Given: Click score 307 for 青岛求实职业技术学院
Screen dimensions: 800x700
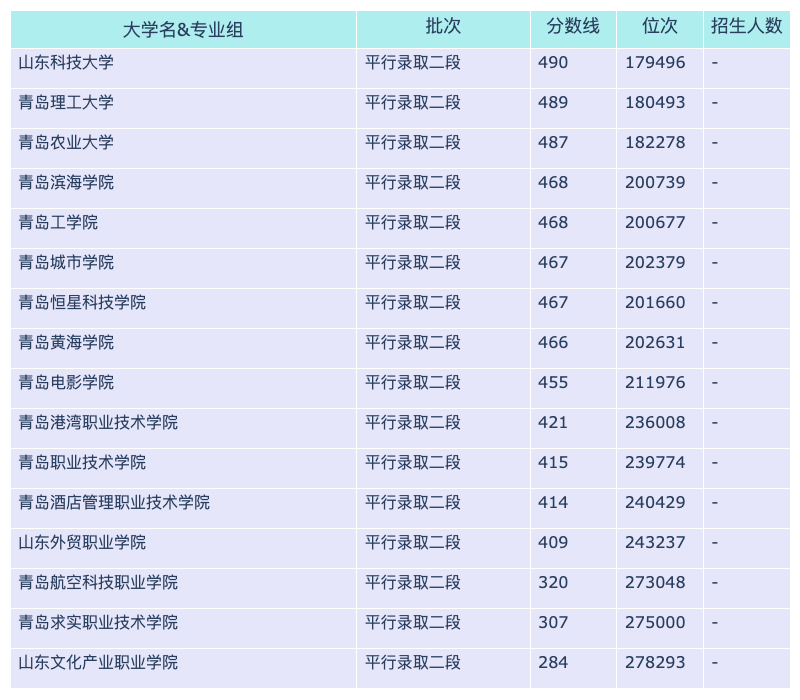Looking at the screenshot, I should (553, 622).
